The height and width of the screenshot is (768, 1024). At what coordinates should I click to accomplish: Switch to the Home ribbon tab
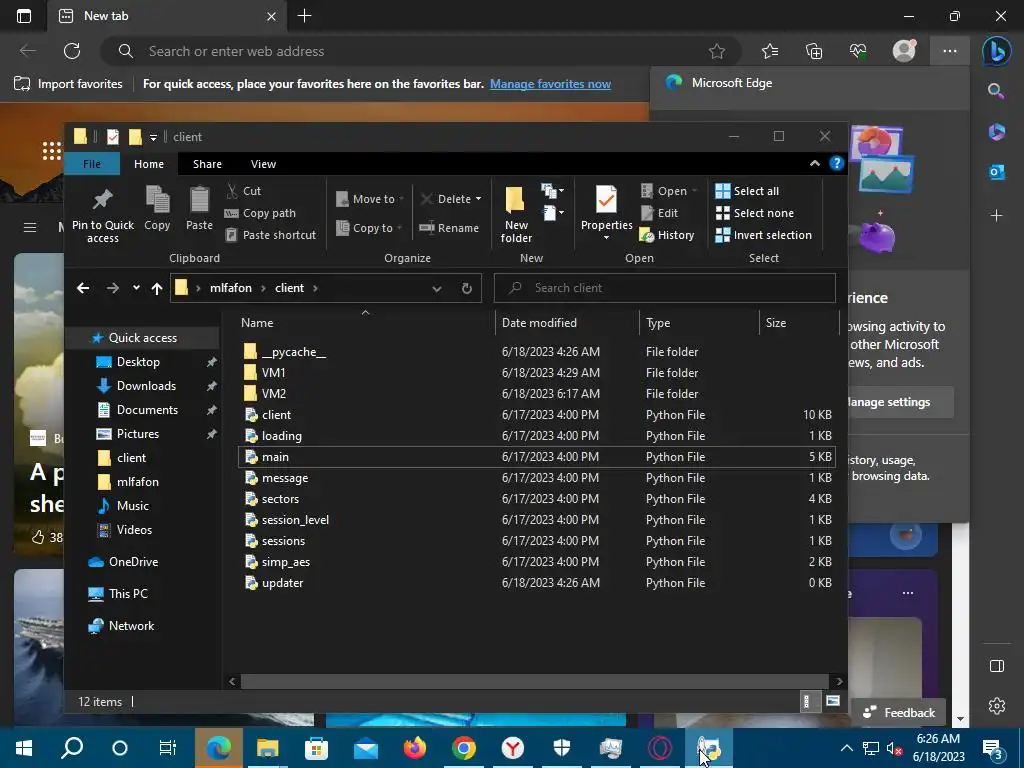pyautogui.click(x=149, y=164)
